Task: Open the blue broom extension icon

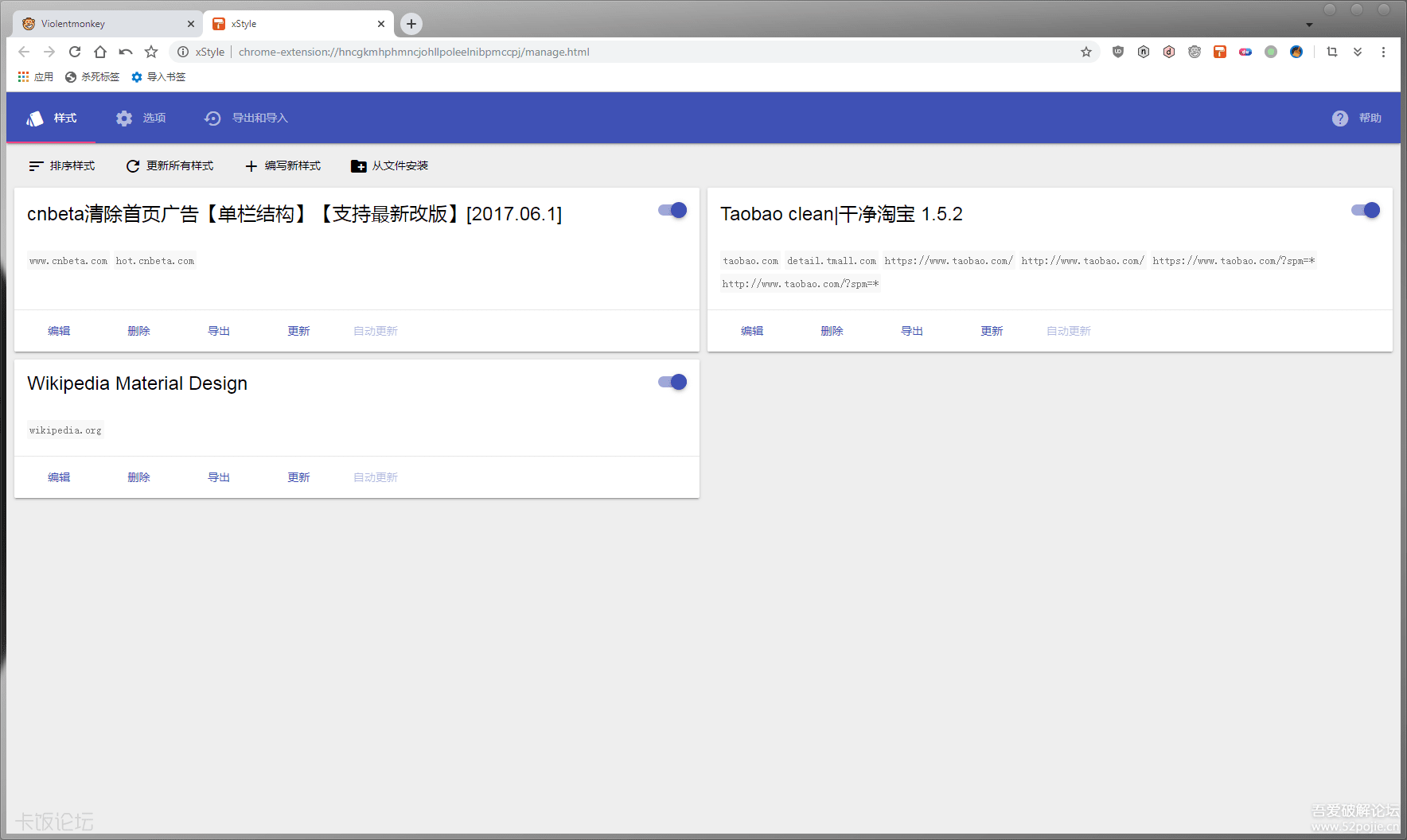Action: coord(1296,52)
